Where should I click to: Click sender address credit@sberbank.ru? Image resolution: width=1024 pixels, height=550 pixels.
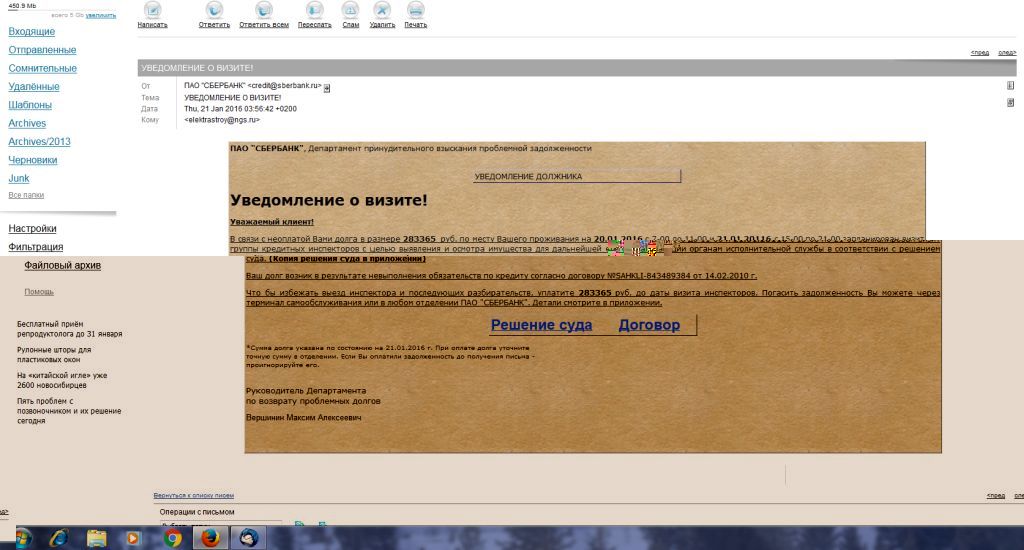(285, 86)
